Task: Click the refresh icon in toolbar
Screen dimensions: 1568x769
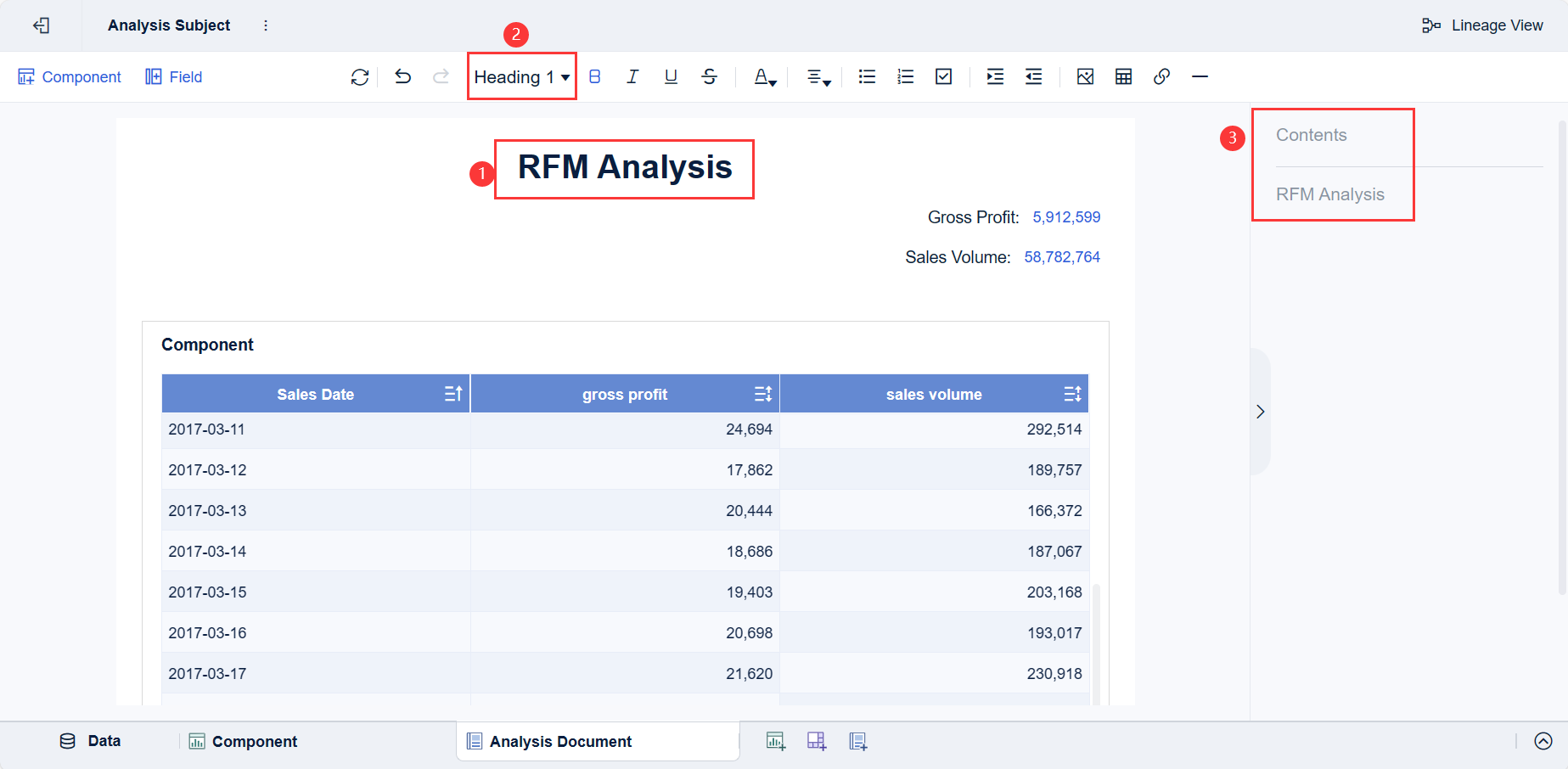Action: point(360,77)
